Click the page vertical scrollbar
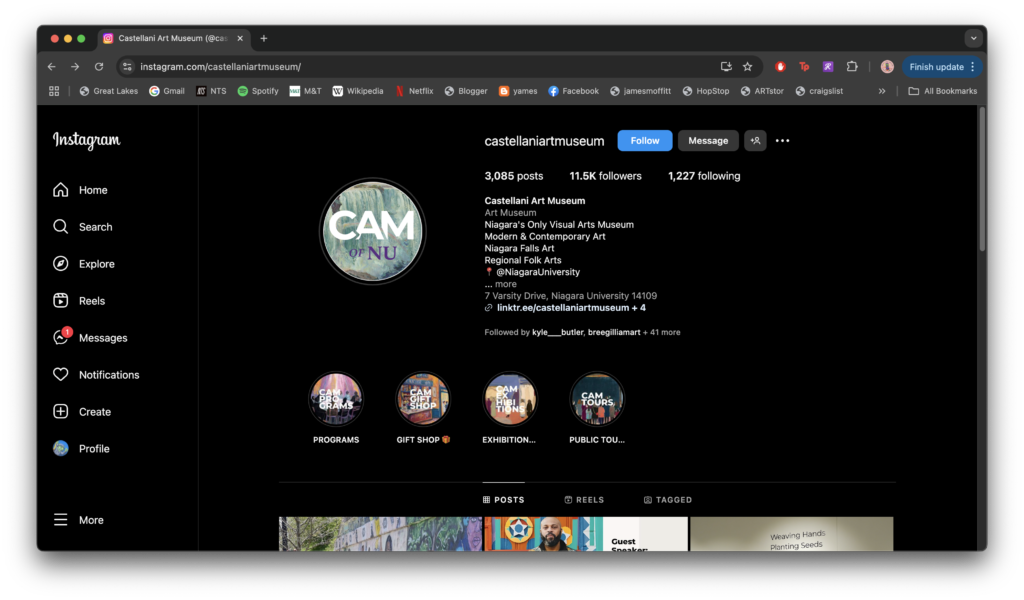The width and height of the screenshot is (1024, 600). 982,180
